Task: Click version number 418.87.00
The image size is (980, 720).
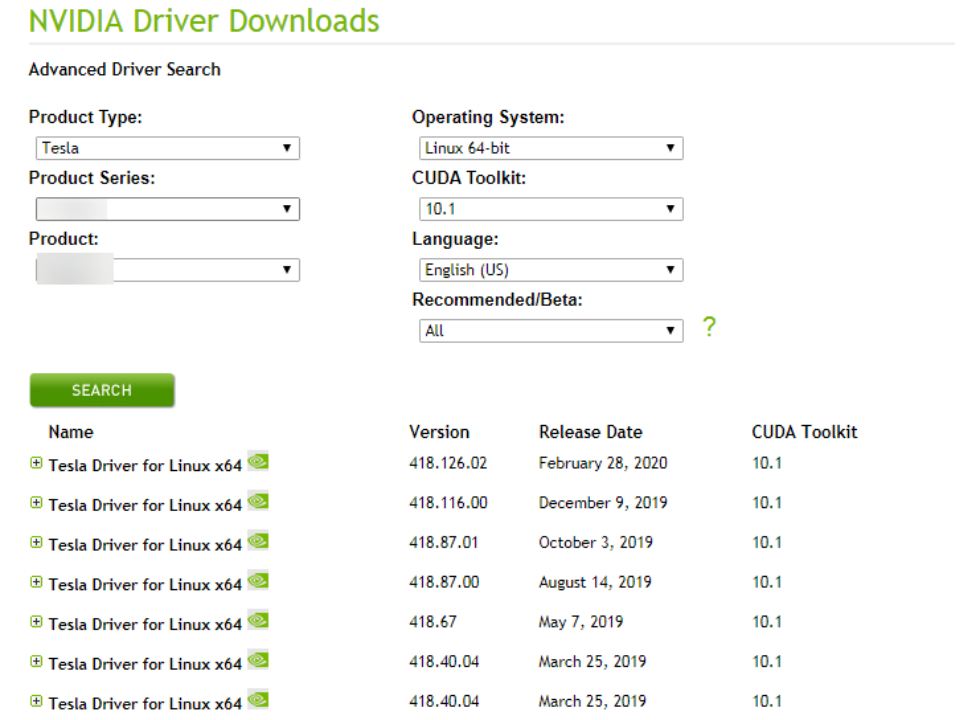Action: point(444,582)
